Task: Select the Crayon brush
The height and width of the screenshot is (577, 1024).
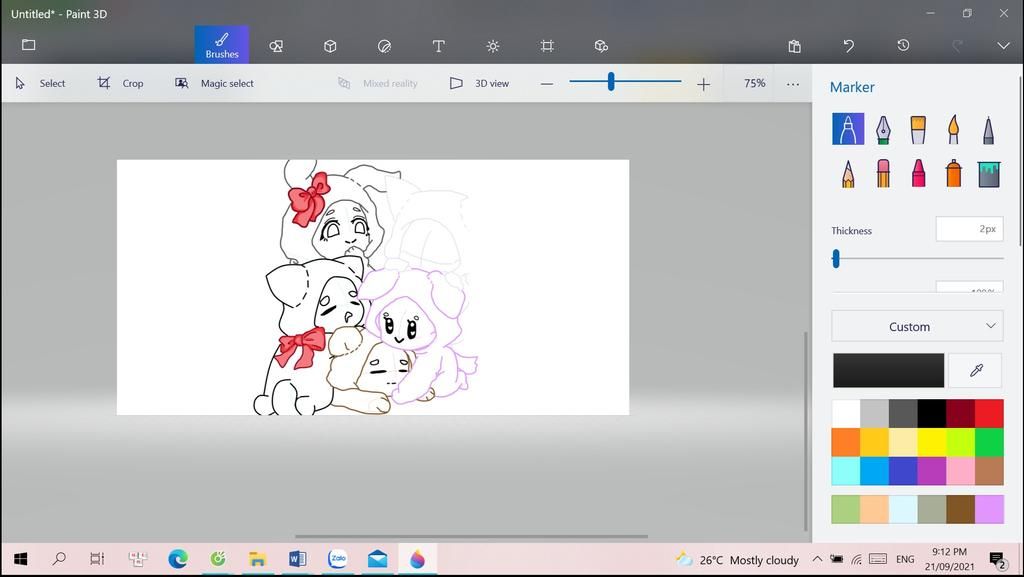Action: pos(918,174)
